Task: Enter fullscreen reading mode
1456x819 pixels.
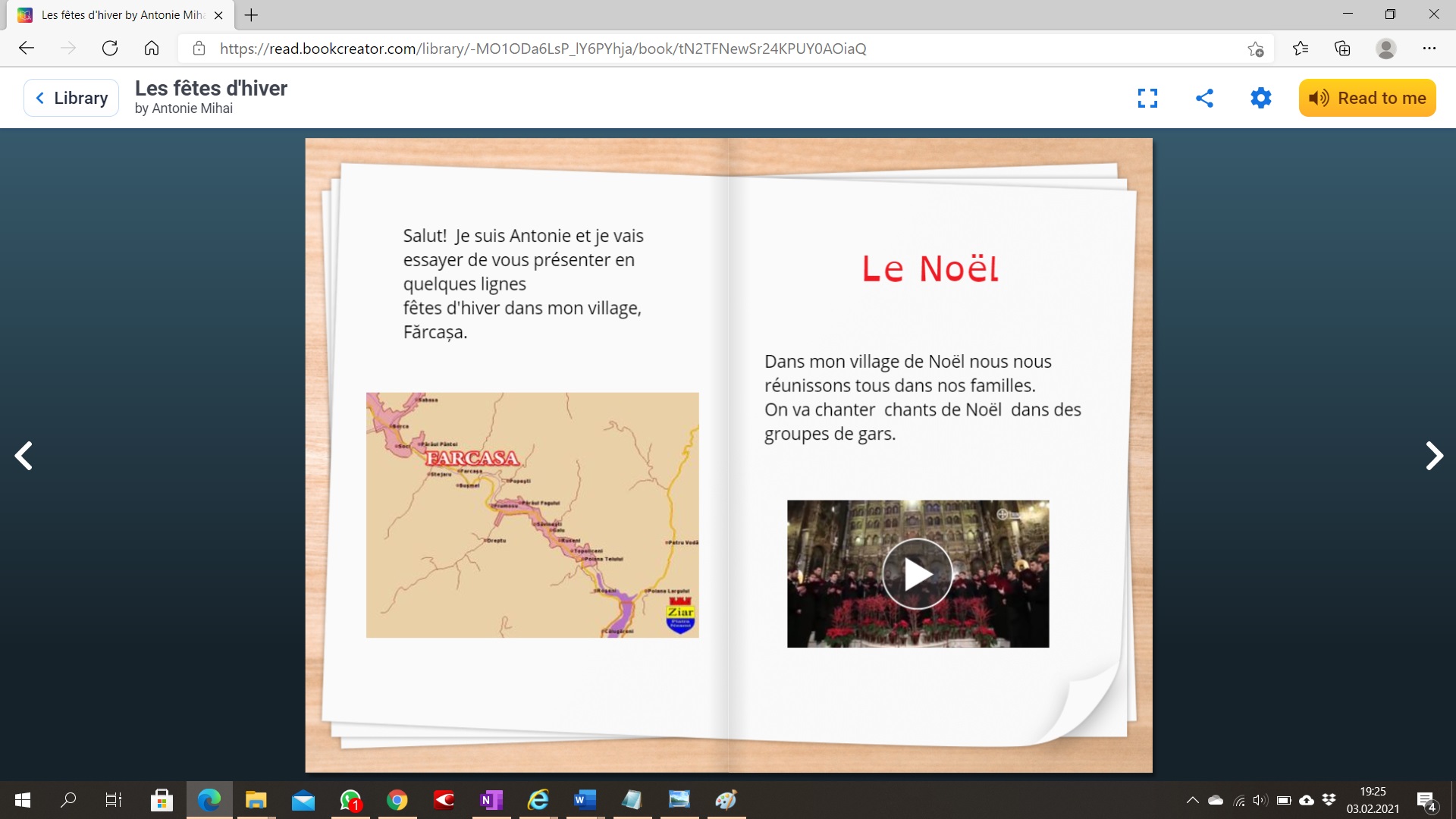Action: point(1147,98)
